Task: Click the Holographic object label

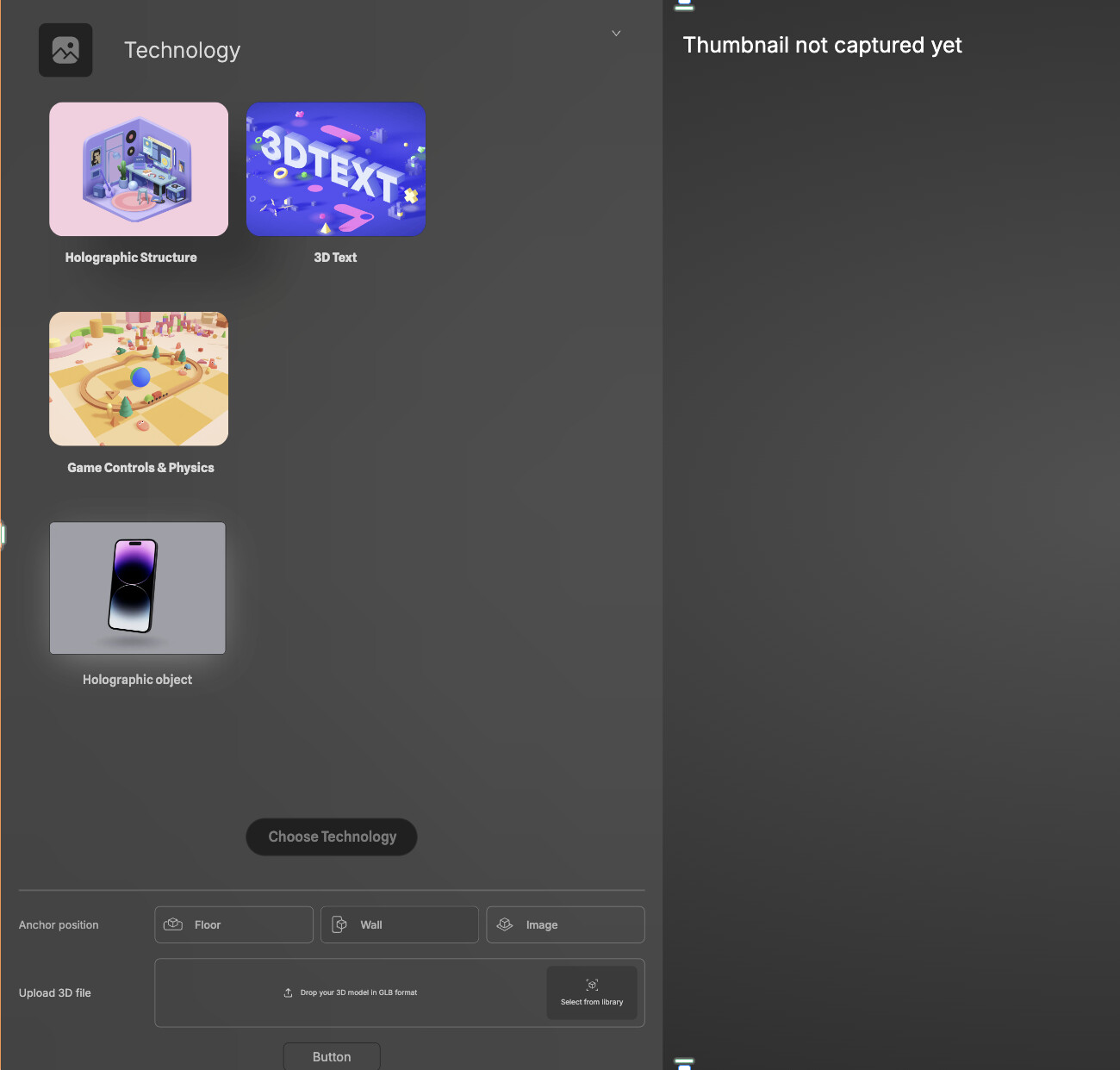Action: pos(137,680)
